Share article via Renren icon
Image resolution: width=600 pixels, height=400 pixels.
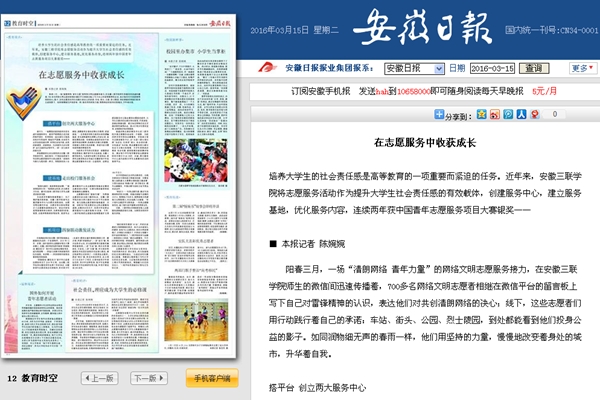pyautogui.click(x=521, y=115)
